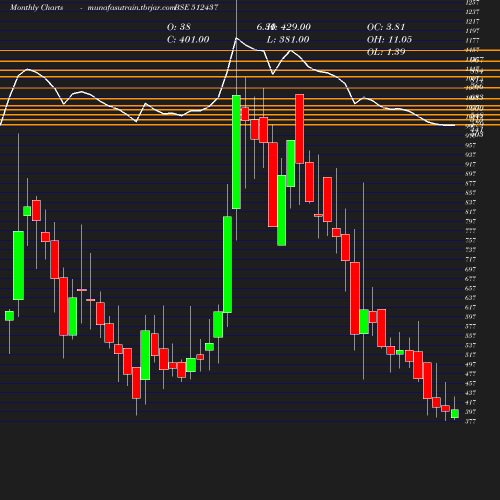The height and width of the screenshot is (500, 500).
Task: Click the 717 price axis label
Action: coord(470,259)
